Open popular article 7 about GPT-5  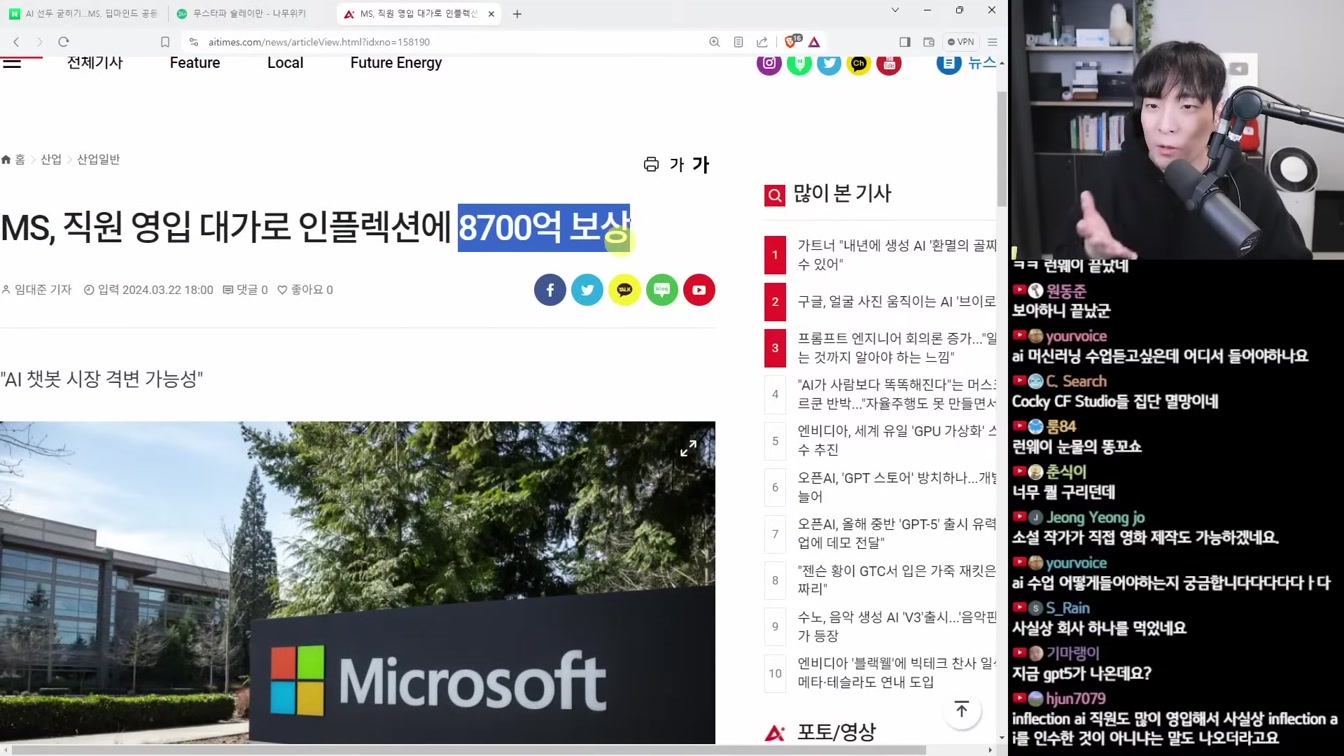point(897,533)
